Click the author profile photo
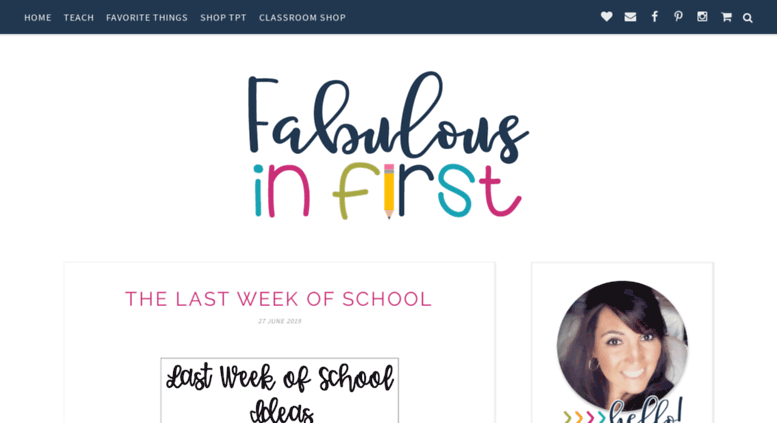777x423 pixels. click(622, 346)
